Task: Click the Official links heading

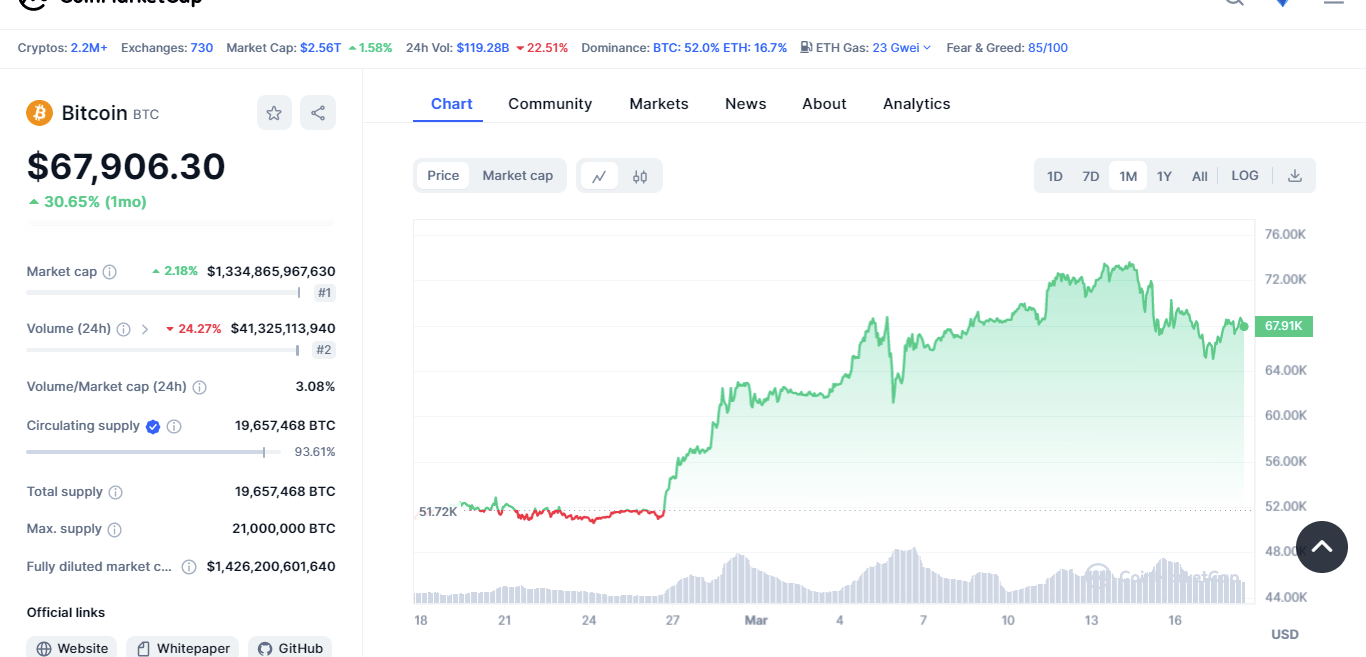Action: click(x=66, y=613)
